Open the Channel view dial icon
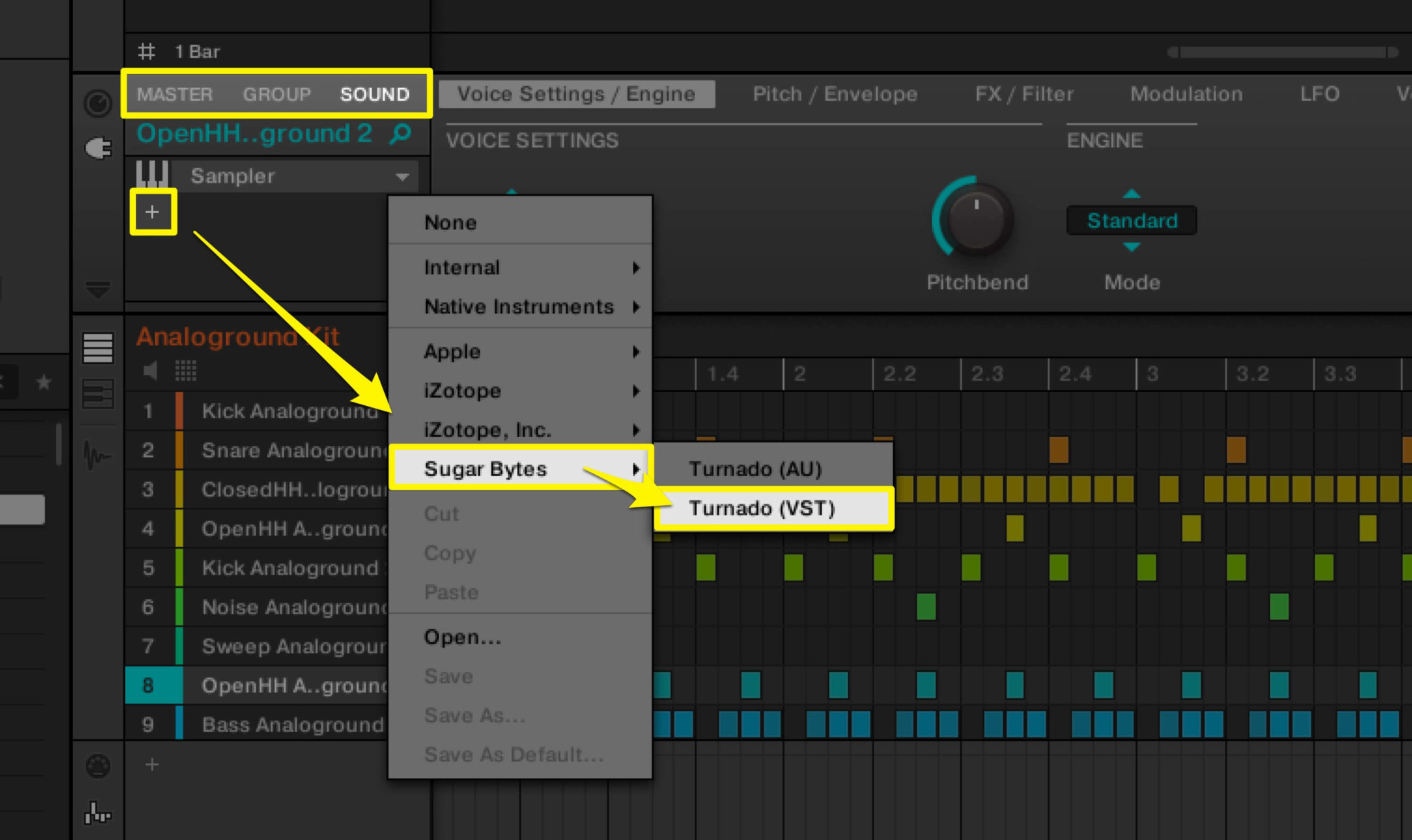 coord(98,103)
